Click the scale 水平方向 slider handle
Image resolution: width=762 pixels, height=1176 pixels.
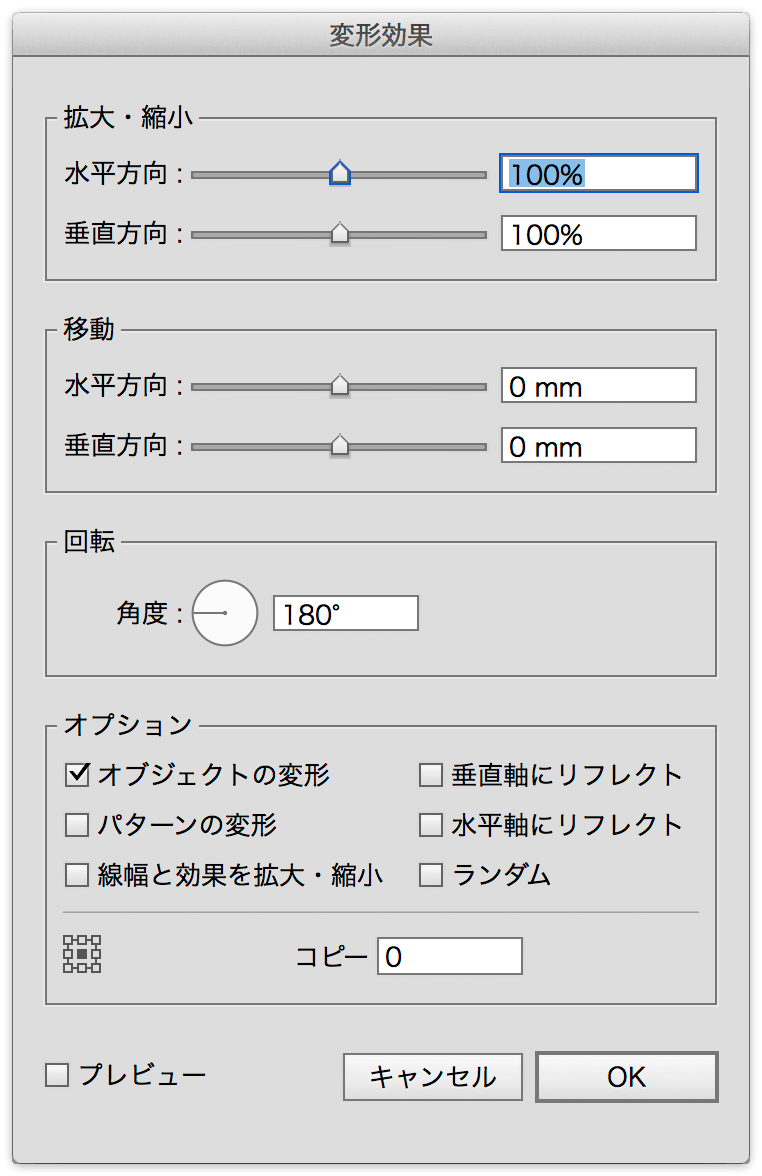point(340,174)
